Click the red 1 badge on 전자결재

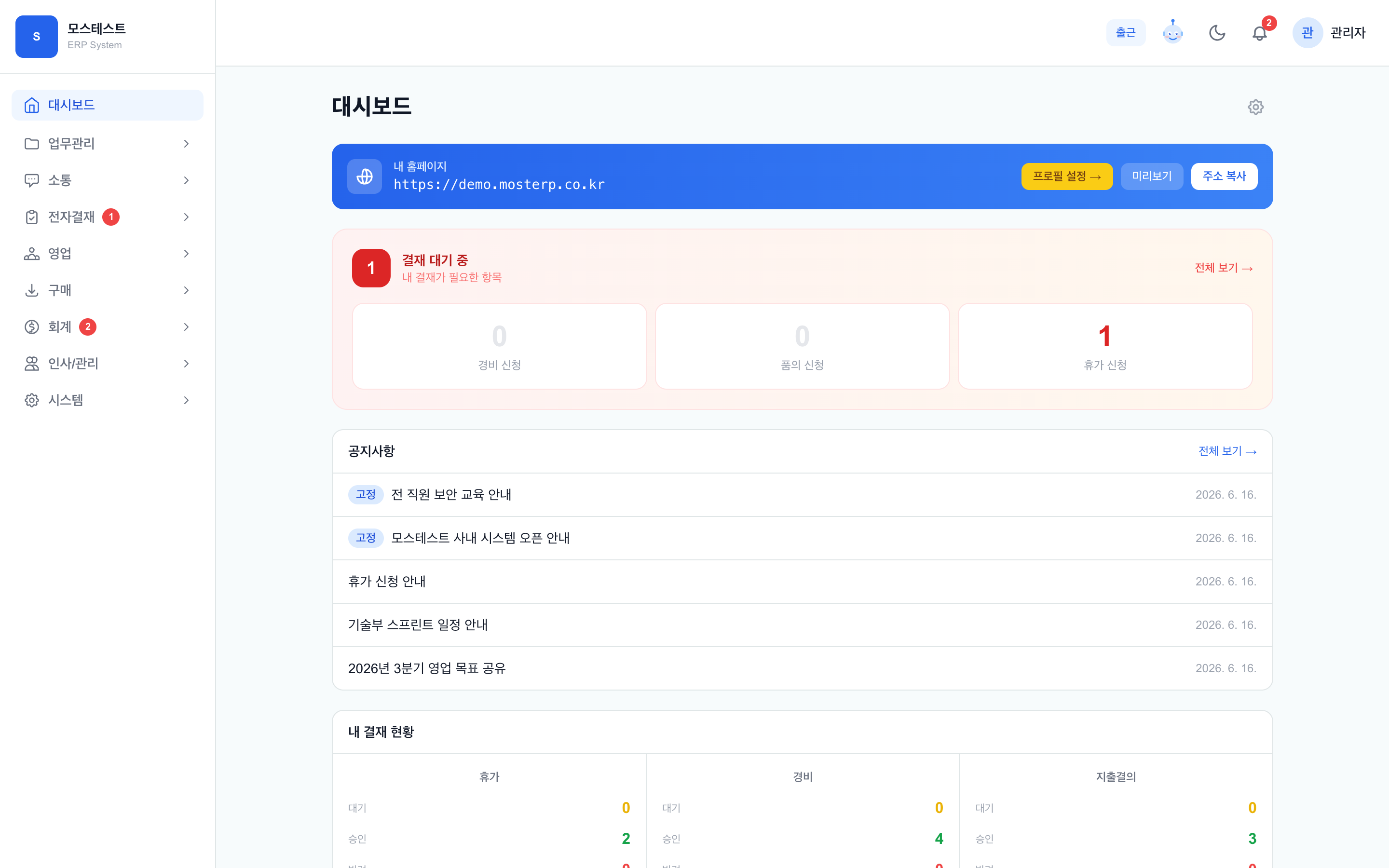tap(111, 217)
